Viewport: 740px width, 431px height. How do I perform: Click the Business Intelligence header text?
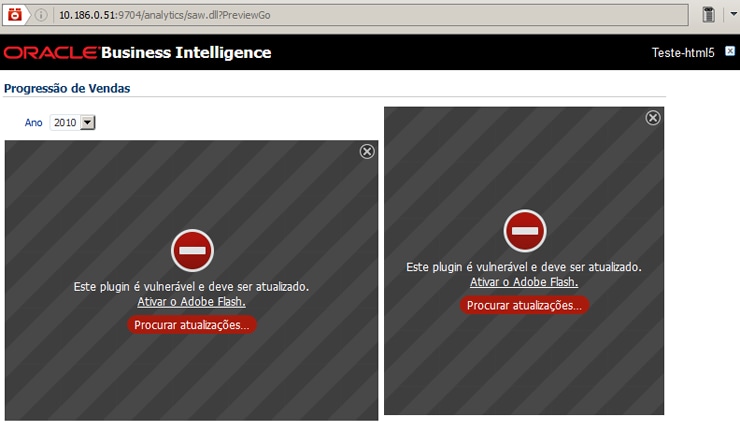[x=186, y=52]
